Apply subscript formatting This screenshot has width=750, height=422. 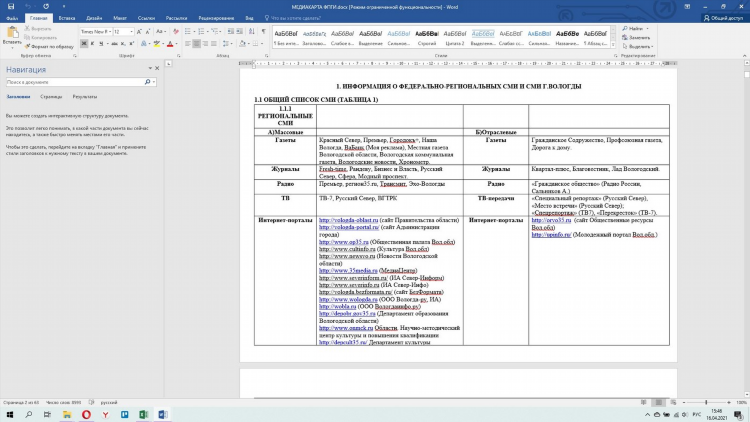(x=123, y=44)
